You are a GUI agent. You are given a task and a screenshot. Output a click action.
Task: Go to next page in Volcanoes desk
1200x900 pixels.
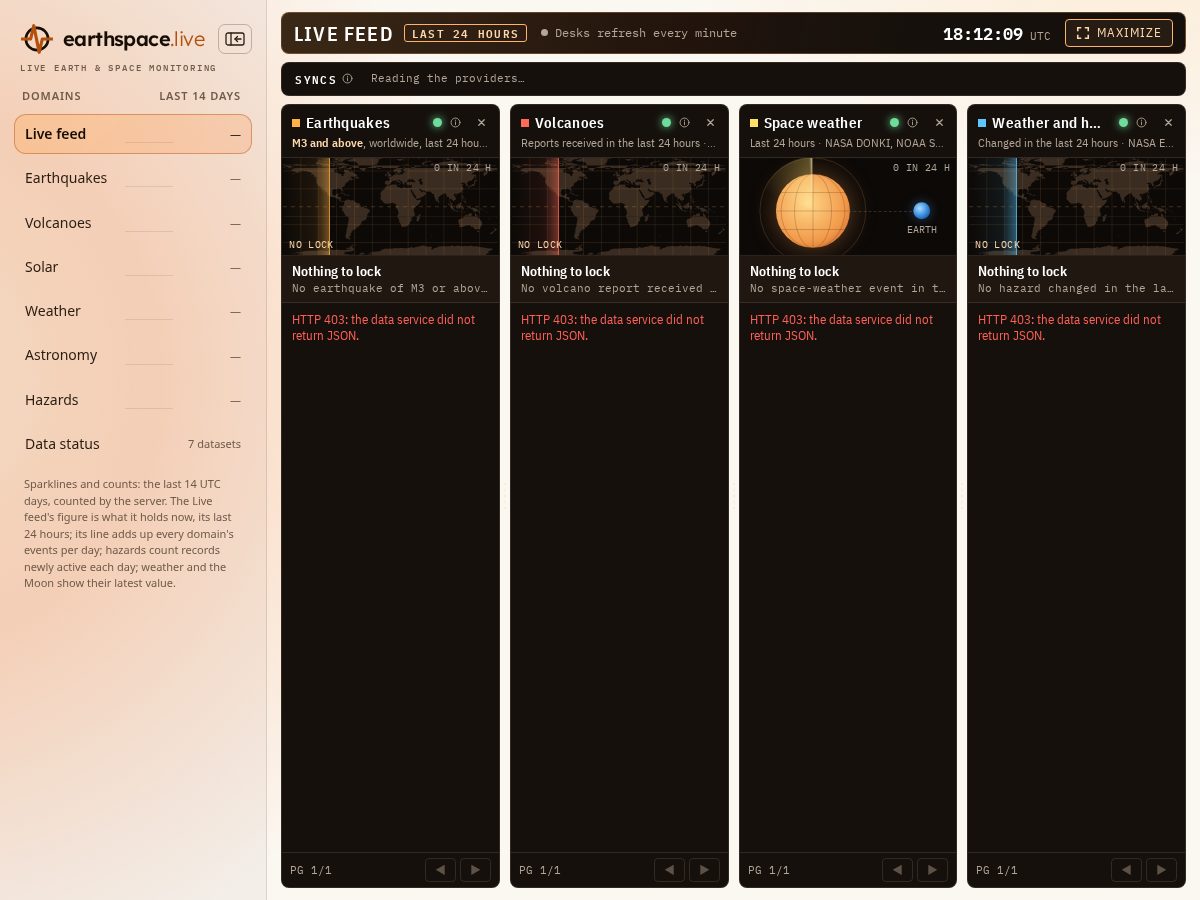[x=704, y=870]
